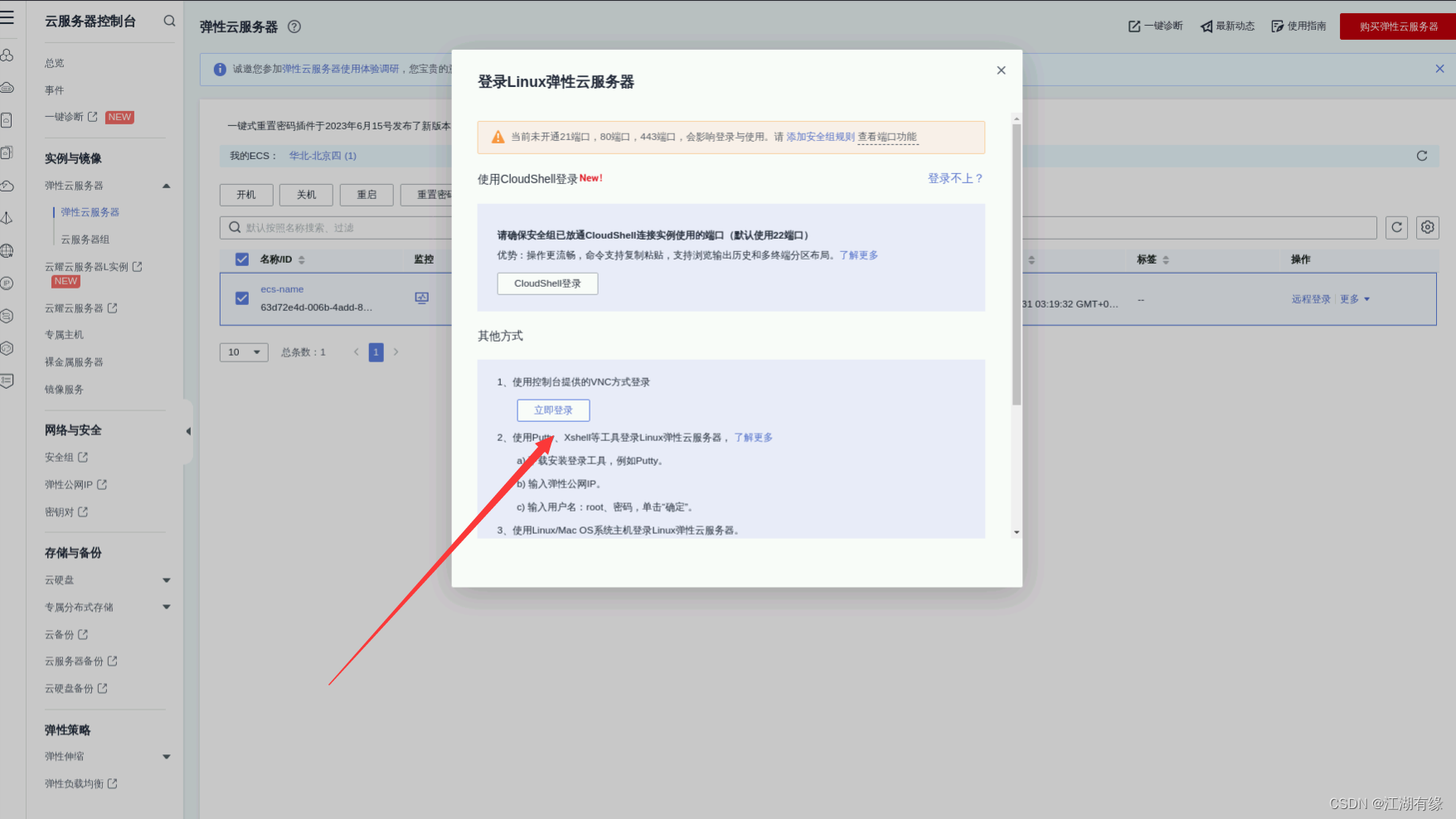
Task: Open the ecs-name server link
Action: click(282, 289)
